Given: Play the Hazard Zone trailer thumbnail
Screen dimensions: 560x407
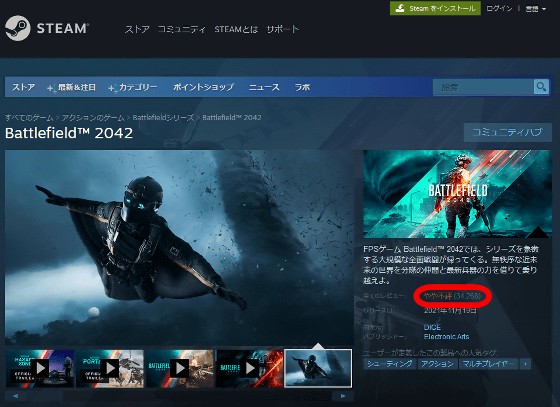Looking at the screenshot, I should tap(40, 368).
